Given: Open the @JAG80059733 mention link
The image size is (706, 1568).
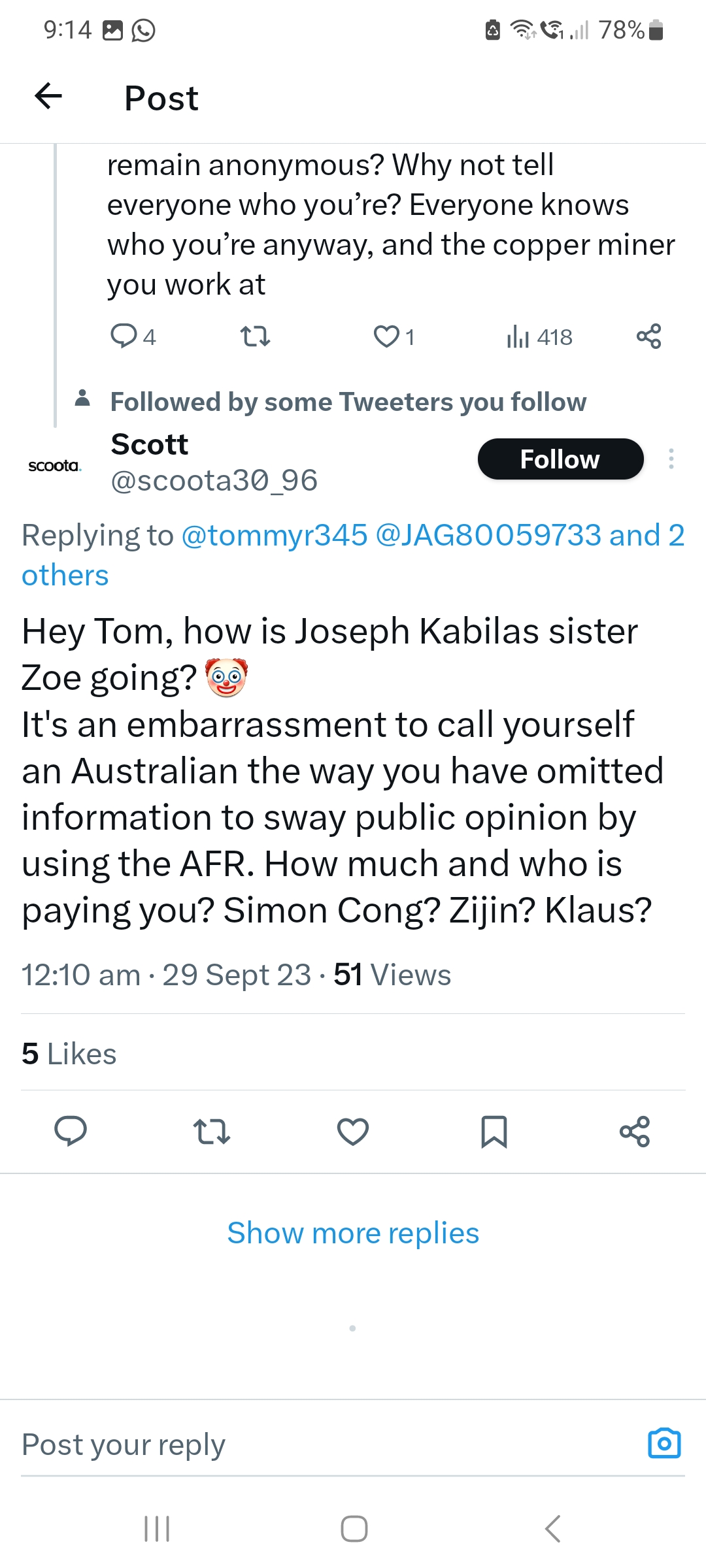Looking at the screenshot, I should point(488,536).
